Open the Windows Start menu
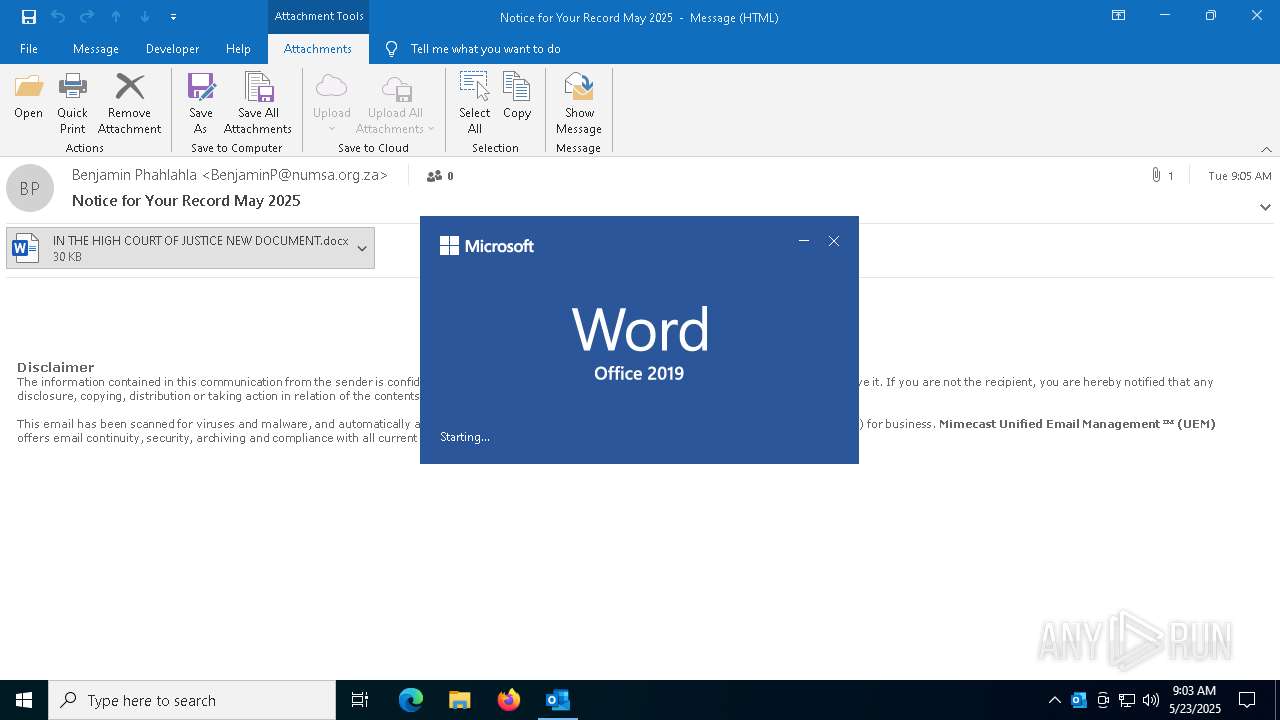 click(x=24, y=700)
